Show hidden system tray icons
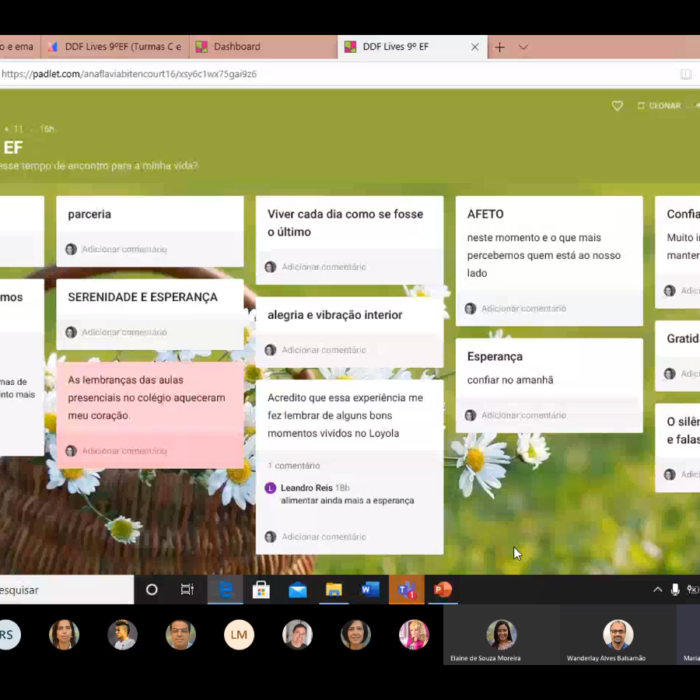Image resolution: width=700 pixels, height=700 pixels. click(x=657, y=590)
